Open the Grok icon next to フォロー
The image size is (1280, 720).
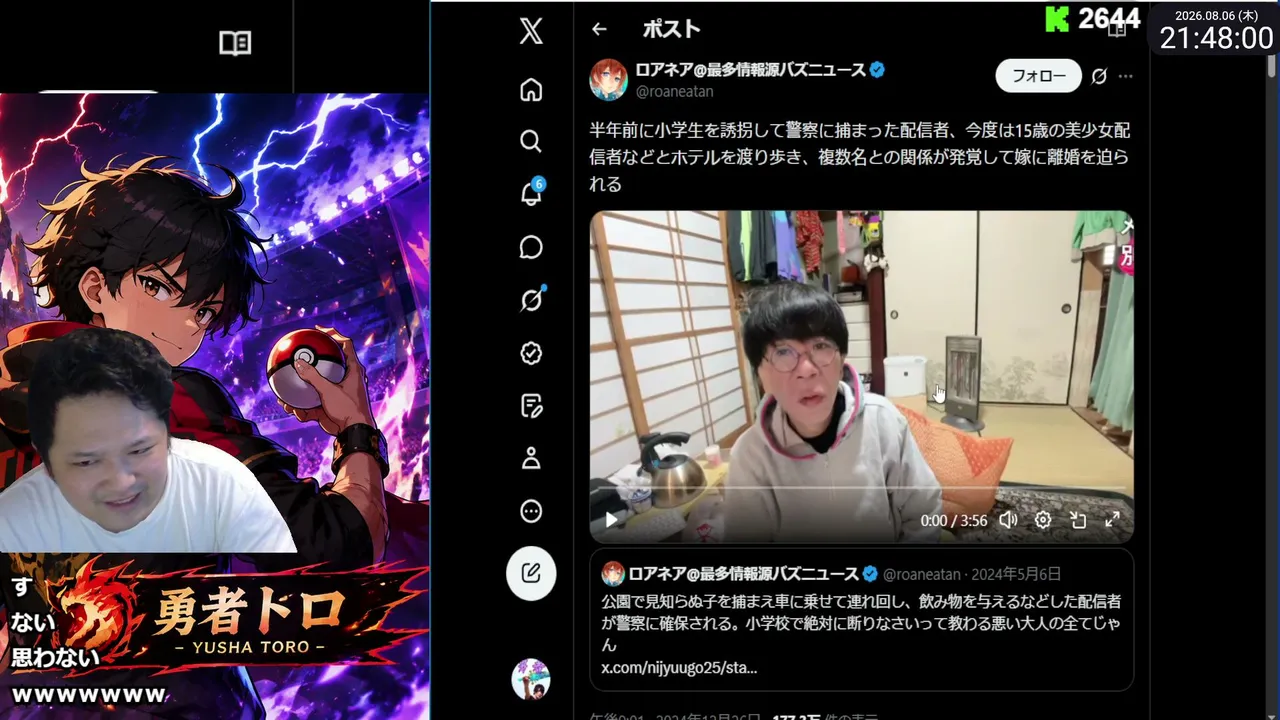point(1099,76)
